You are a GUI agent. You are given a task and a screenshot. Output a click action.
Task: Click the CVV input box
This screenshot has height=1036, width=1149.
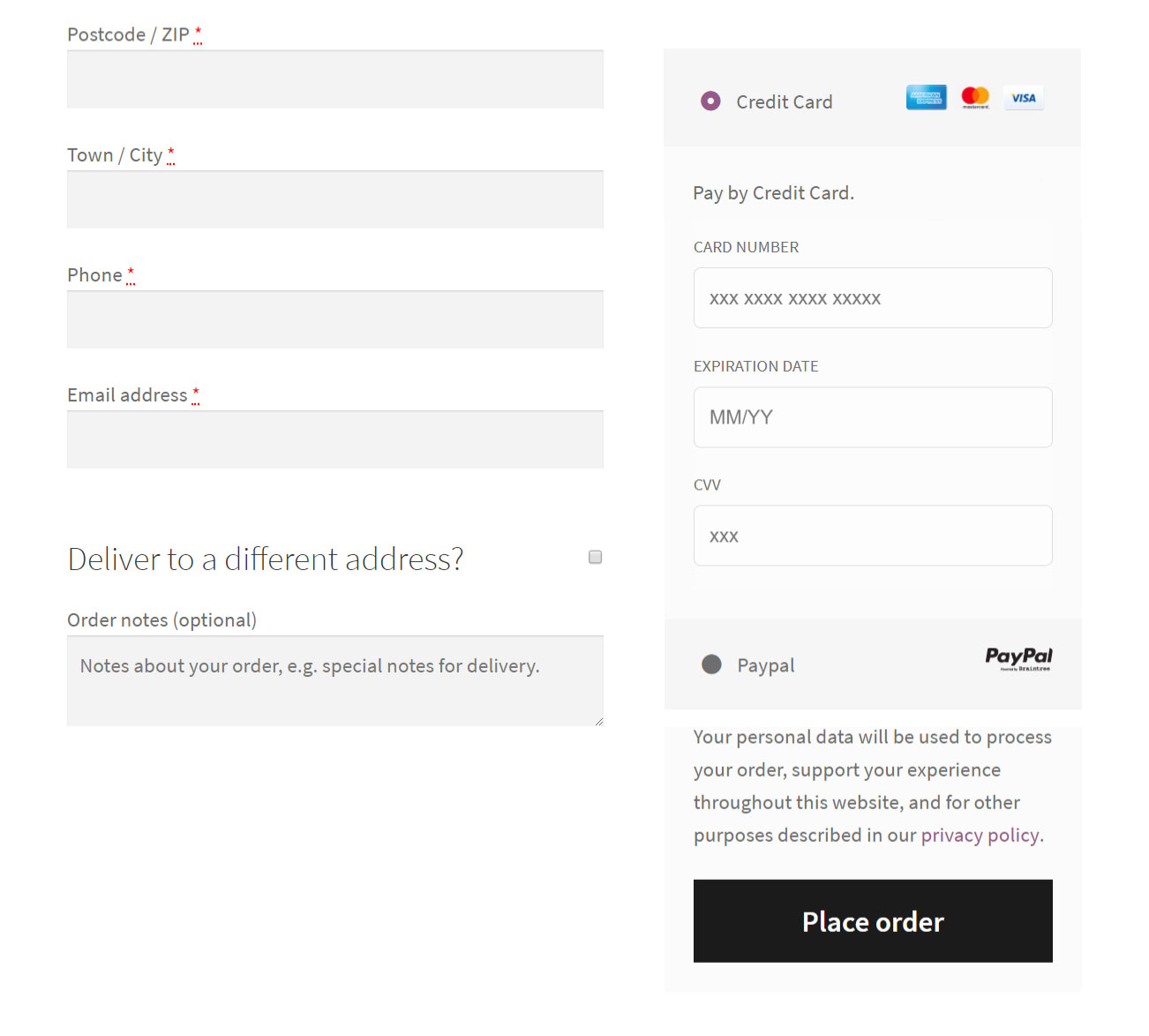873,536
